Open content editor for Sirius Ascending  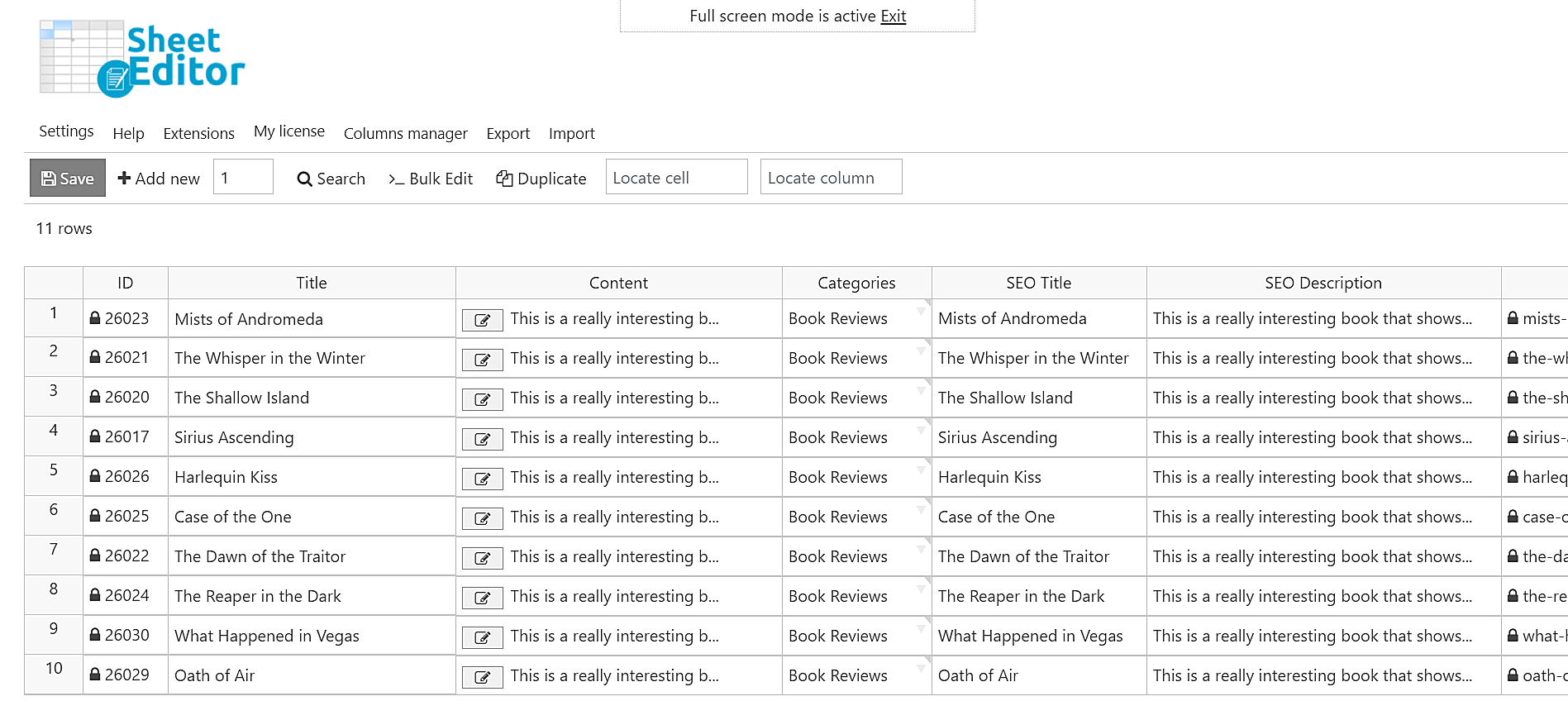click(482, 440)
